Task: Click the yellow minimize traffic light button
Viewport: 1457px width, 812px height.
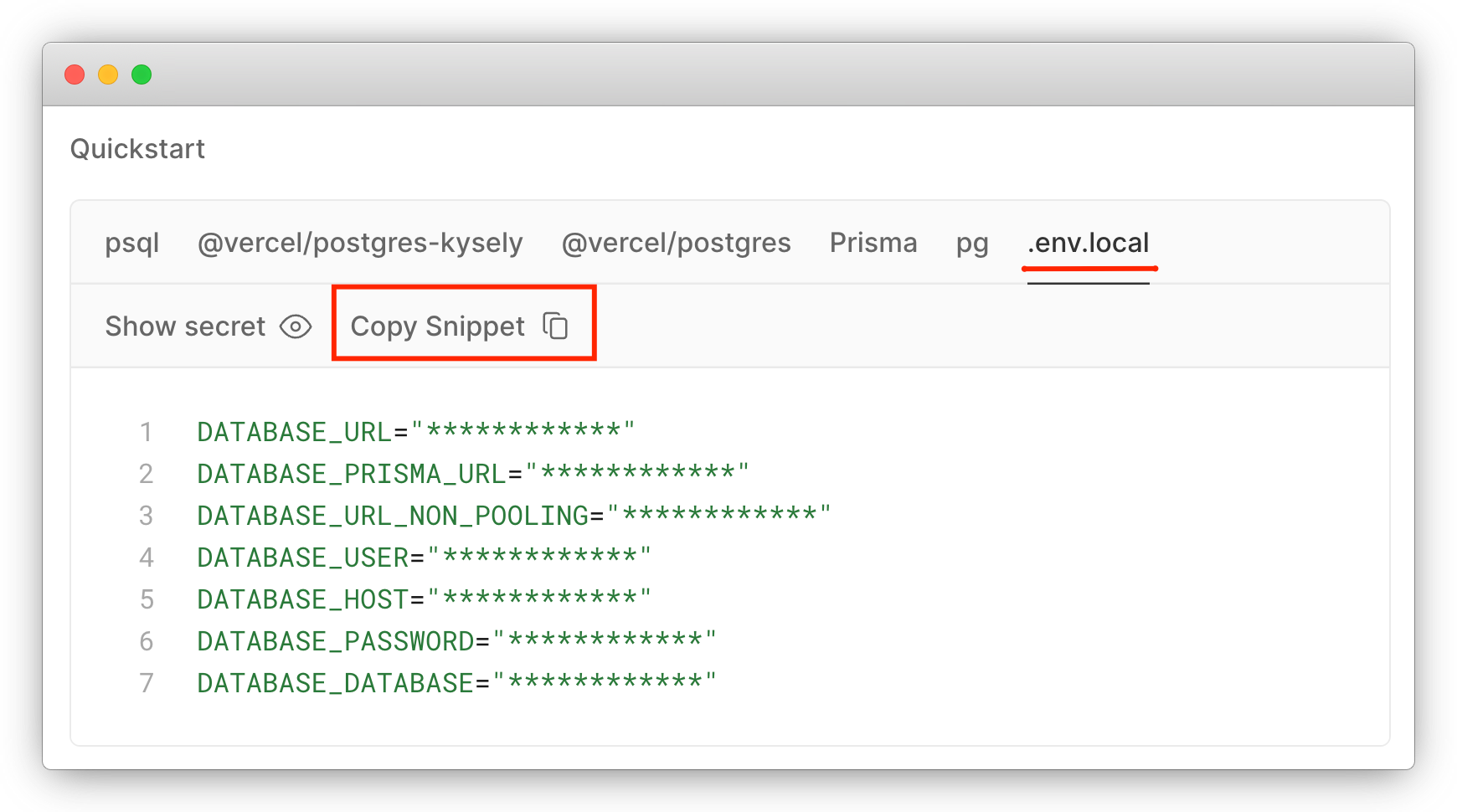Action: (x=108, y=75)
